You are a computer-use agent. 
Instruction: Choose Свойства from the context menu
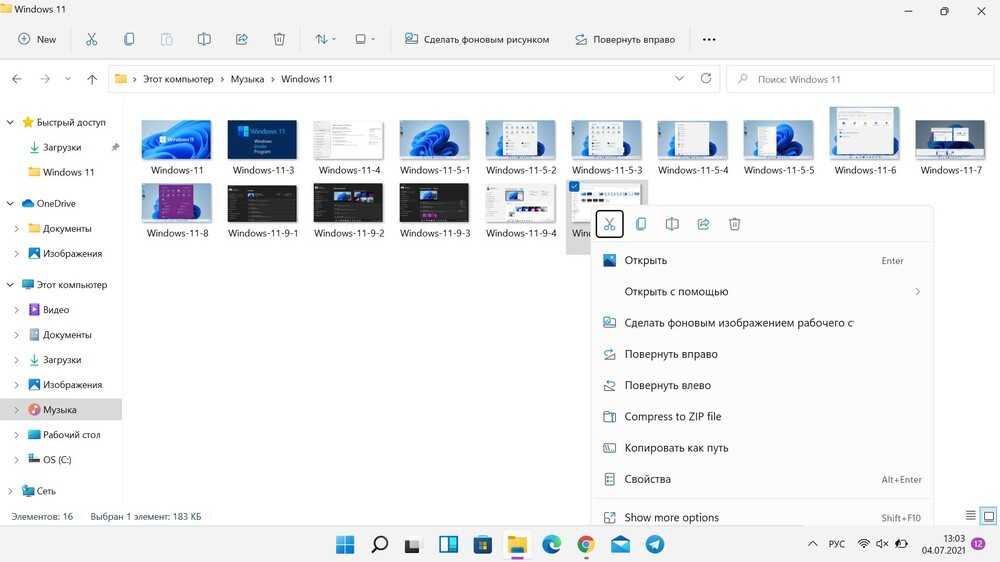[x=647, y=479]
